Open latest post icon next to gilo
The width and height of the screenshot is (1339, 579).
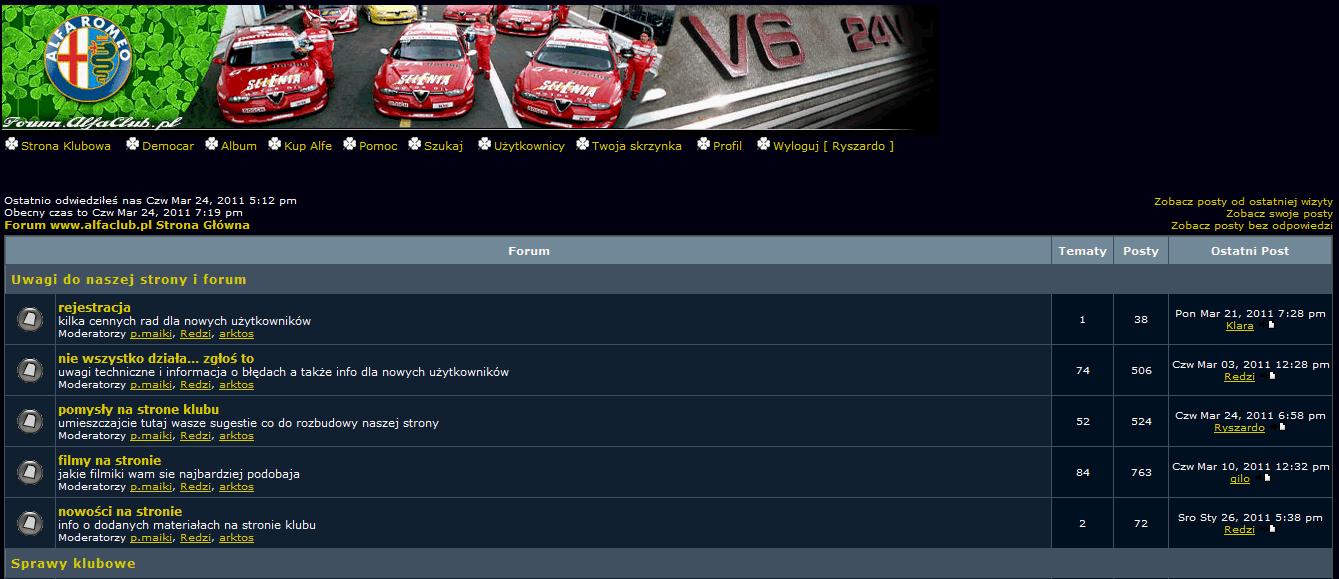(1267, 479)
